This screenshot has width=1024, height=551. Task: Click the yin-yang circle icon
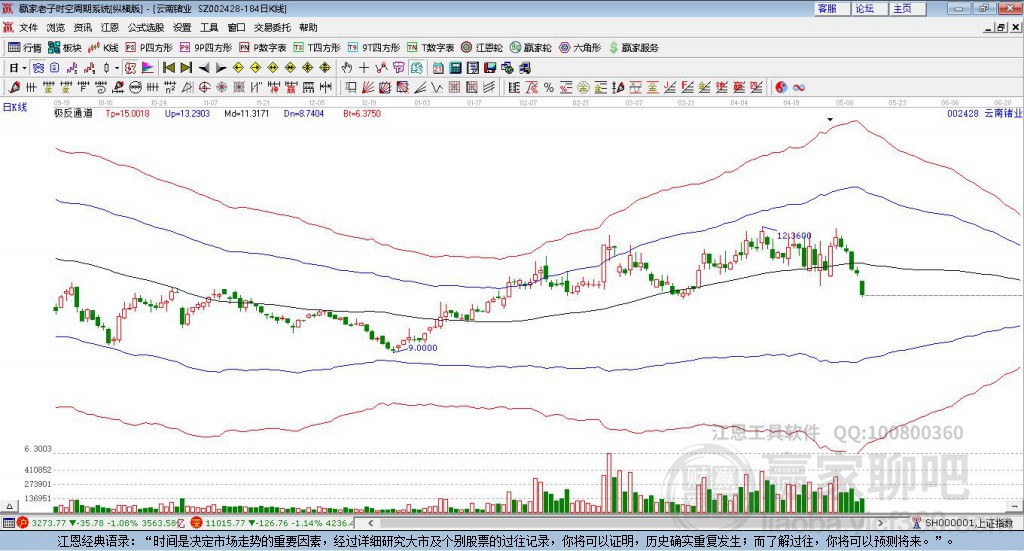tap(781, 87)
